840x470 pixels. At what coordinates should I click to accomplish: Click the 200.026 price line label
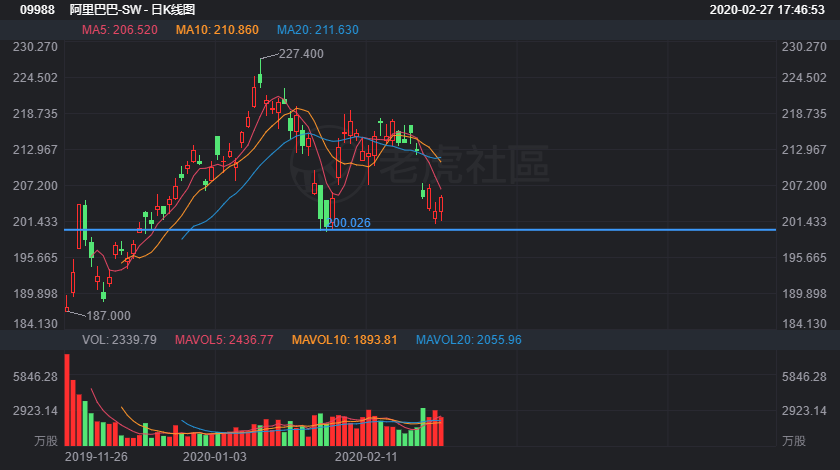[350, 222]
